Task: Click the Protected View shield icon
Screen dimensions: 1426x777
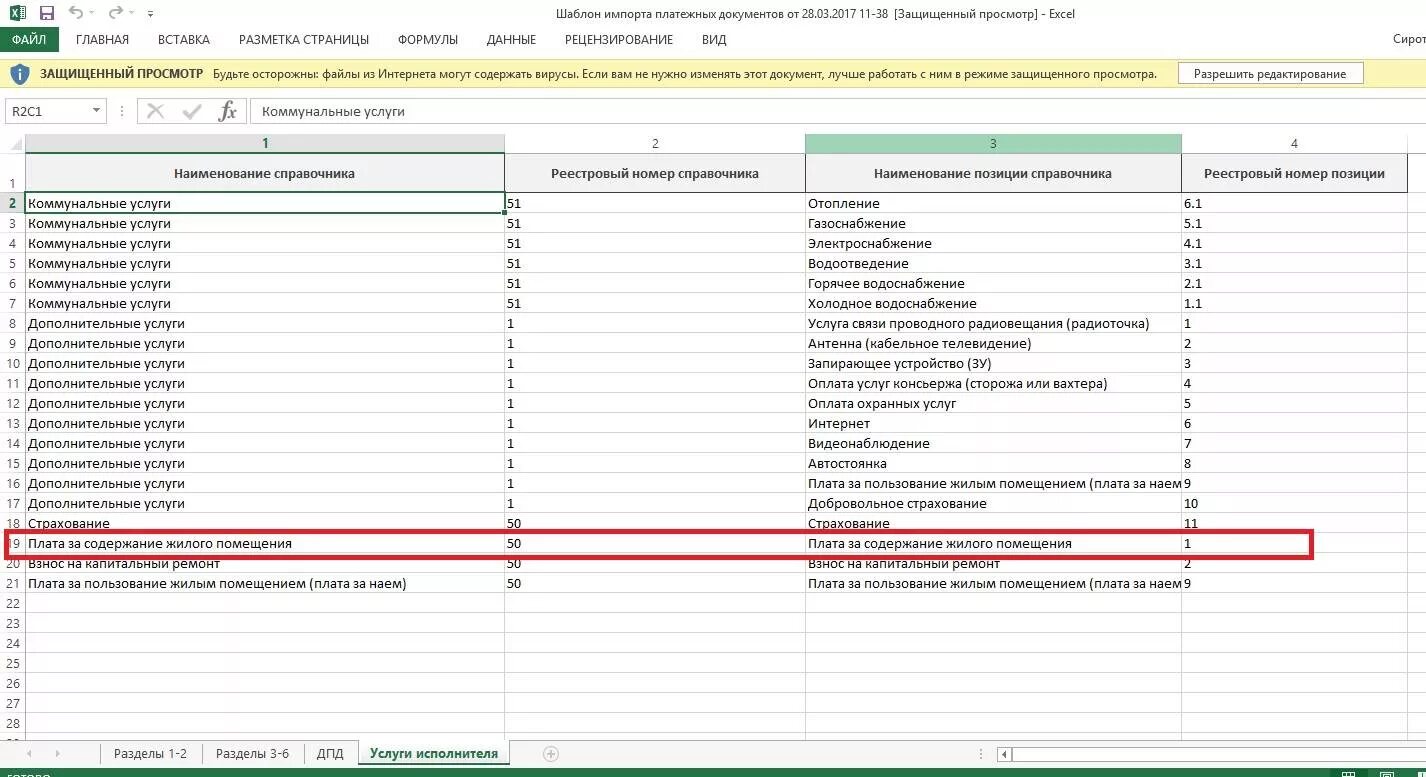Action: (19, 74)
